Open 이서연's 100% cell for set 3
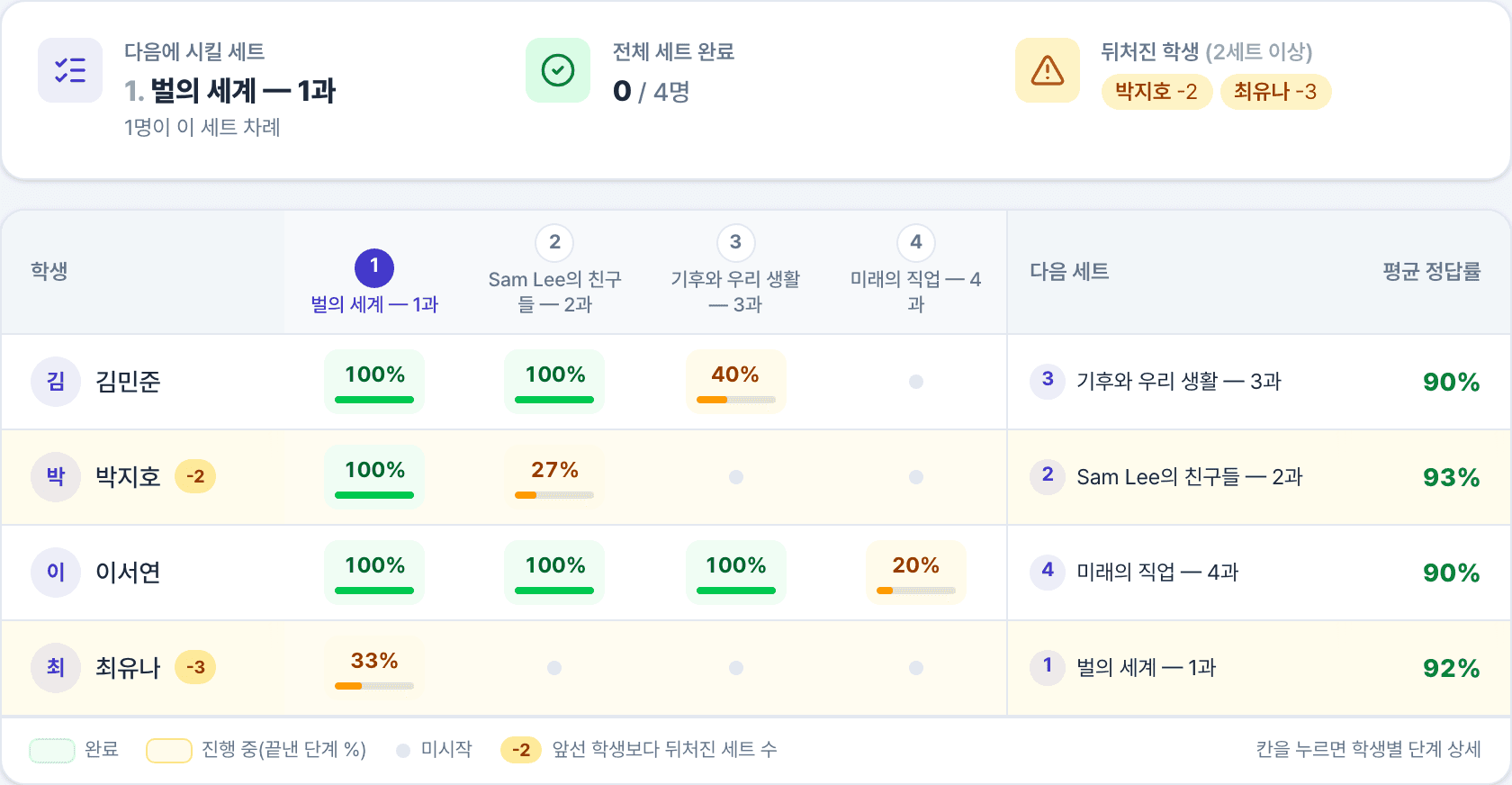Viewport: 1512px width, 785px height. 736,573
